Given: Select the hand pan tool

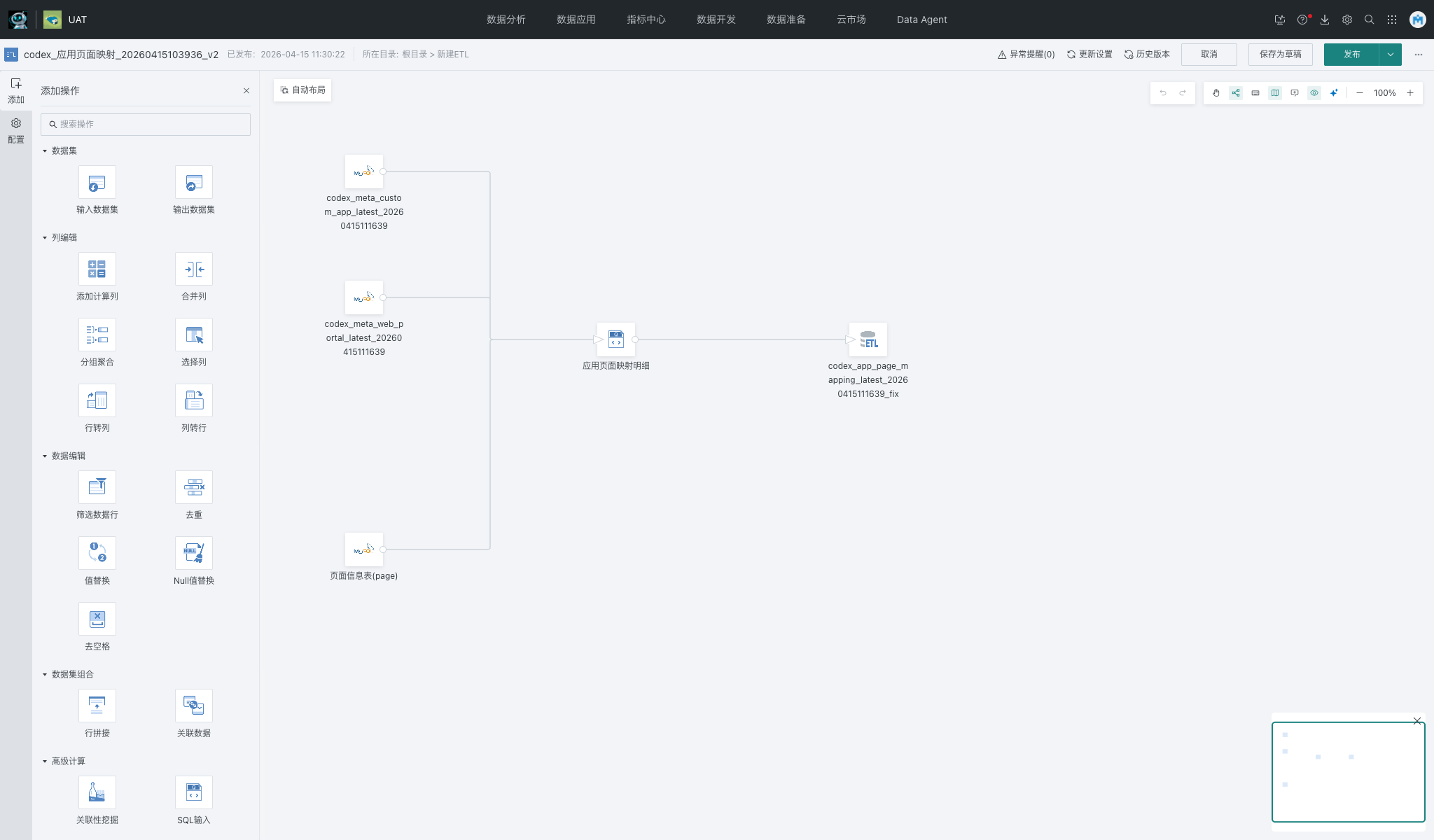Looking at the screenshot, I should tap(1216, 93).
